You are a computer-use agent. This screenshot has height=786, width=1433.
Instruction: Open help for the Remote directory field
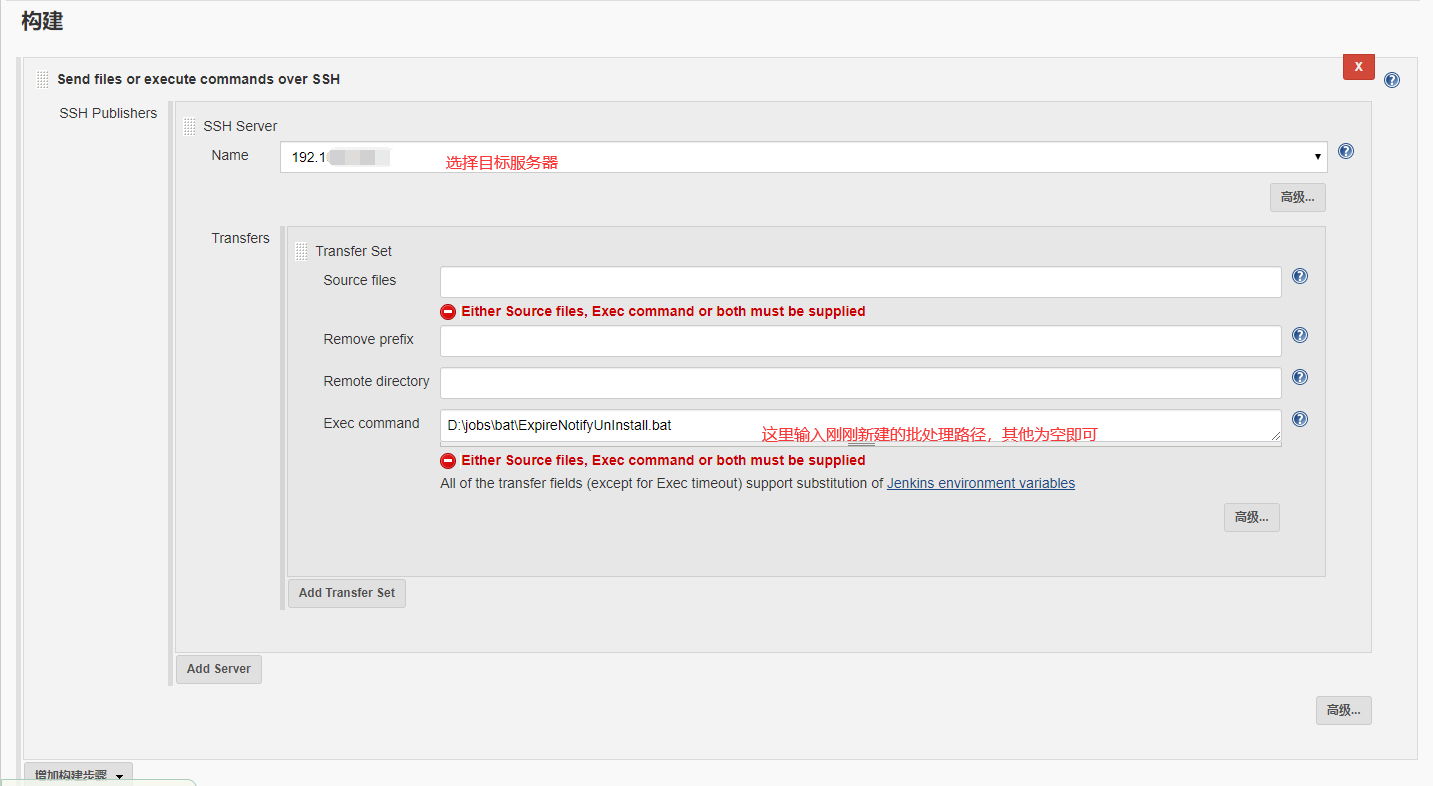pos(1299,377)
